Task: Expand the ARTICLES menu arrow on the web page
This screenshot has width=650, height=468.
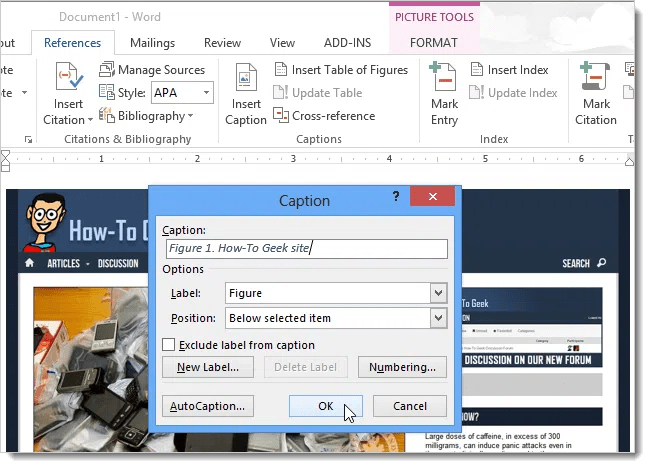Action: (87, 264)
